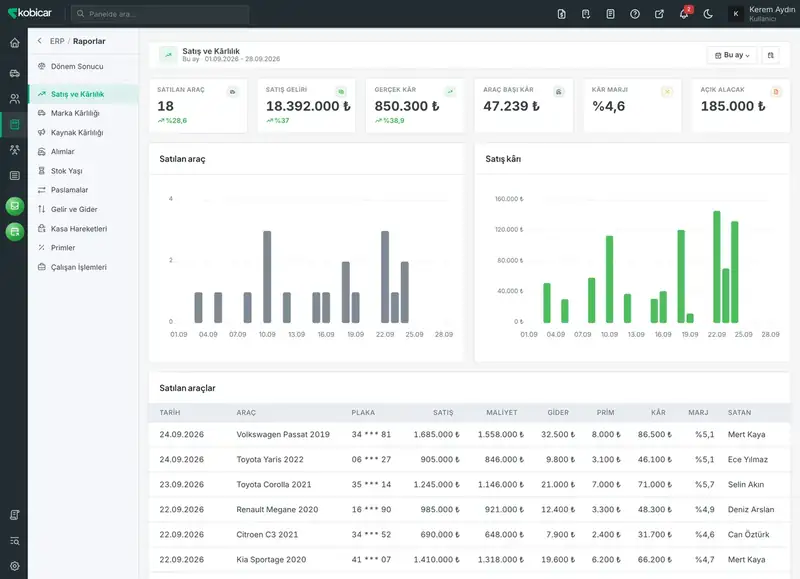The height and width of the screenshot is (579, 800).
Task: Click the export icon next to Bu ay
Action: point(770,55)
